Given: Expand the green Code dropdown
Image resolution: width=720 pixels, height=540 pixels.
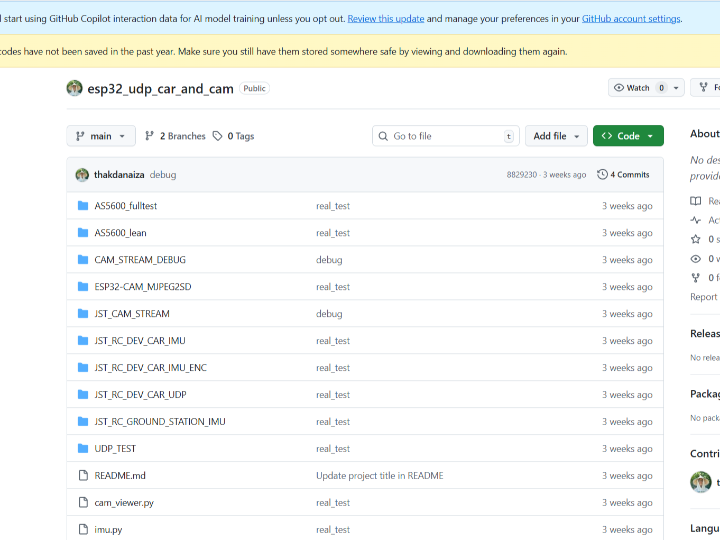Looking at the screenshot, I should [628, 136].
